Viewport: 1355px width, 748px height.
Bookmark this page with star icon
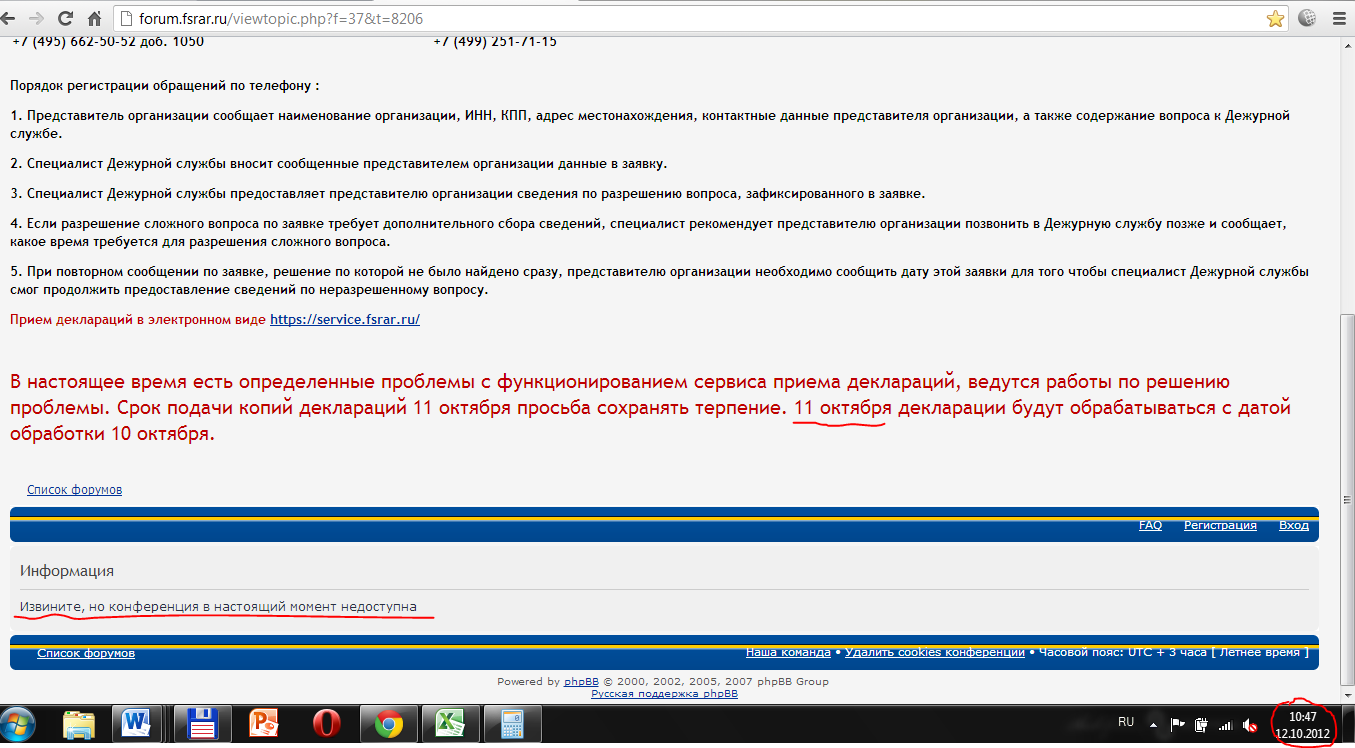(x=1275, y=18)
